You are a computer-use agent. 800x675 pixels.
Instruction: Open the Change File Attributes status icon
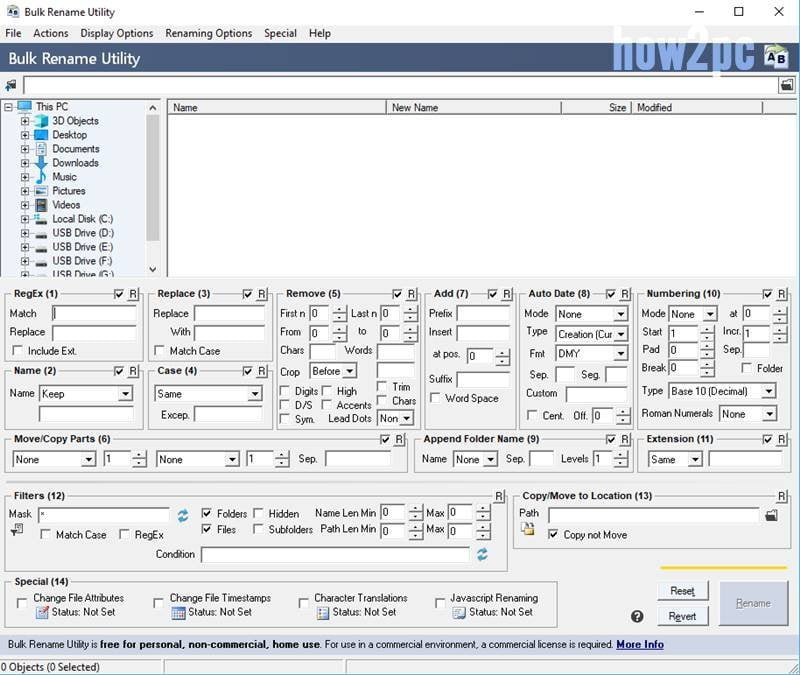click(42, 612)
